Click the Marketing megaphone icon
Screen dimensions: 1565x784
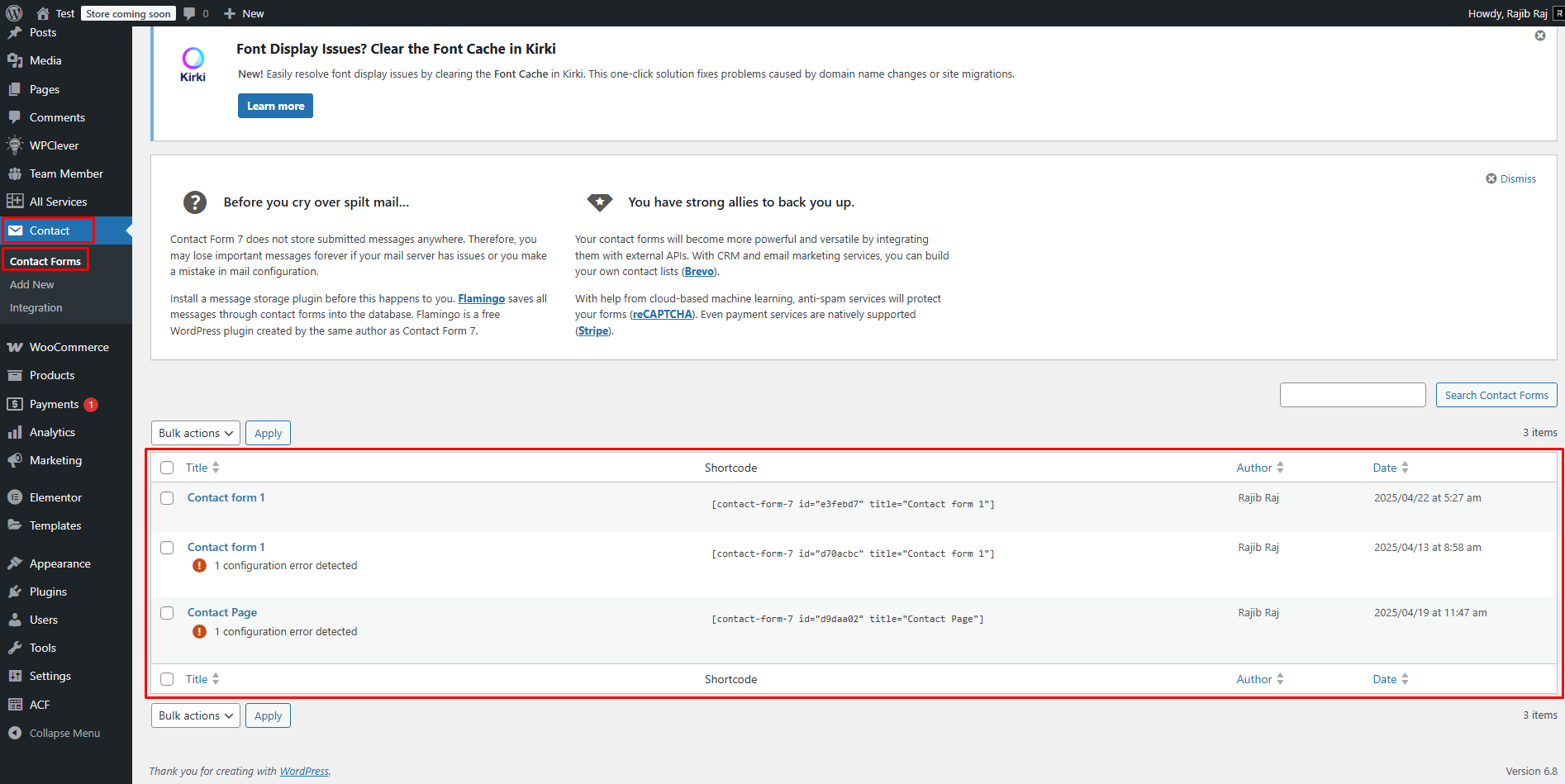click(x=15, y=460)
